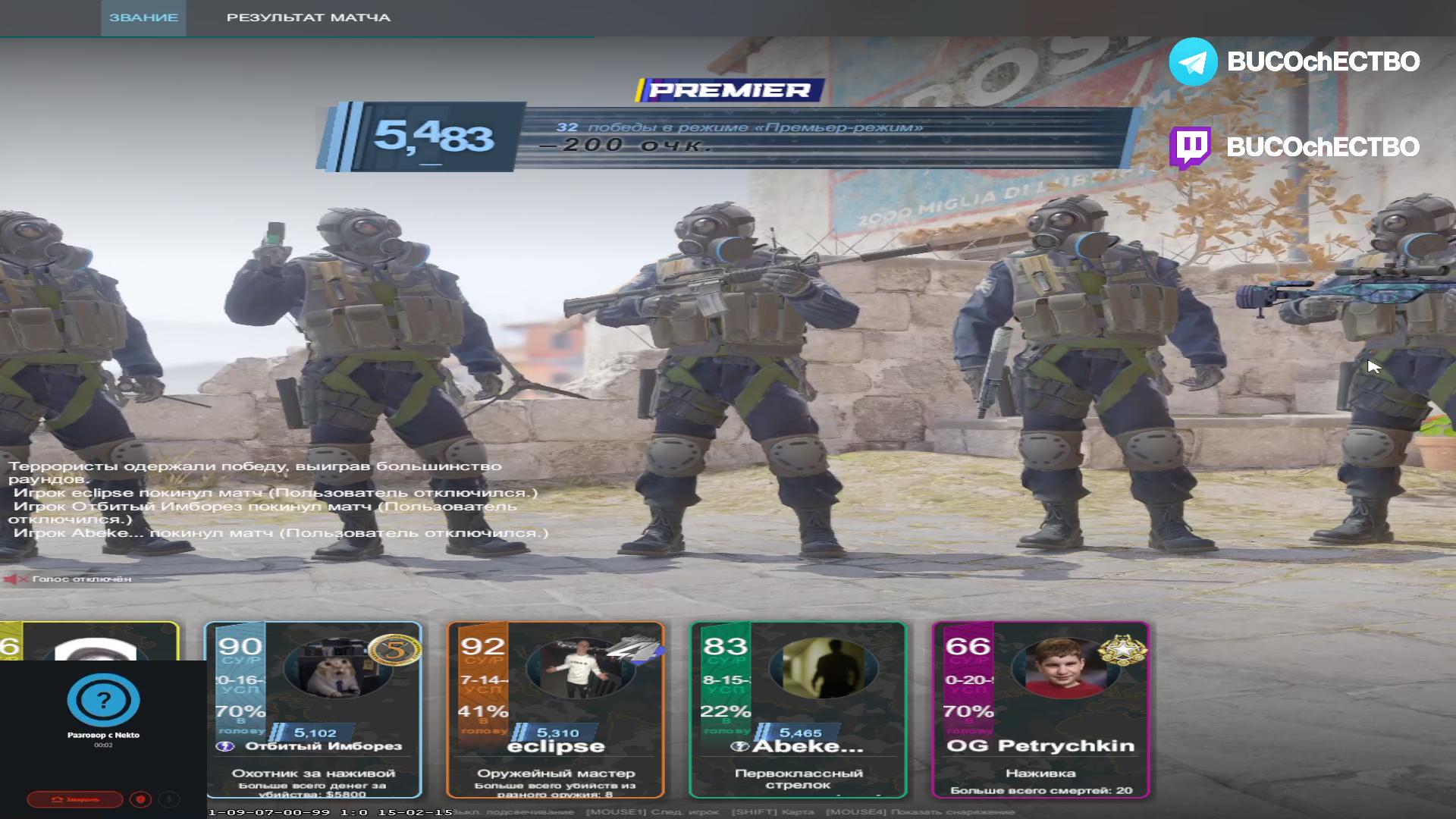Click the 32 победы в режиме Премьер text
The height and width of the screenshot is (819, 1456).
pos(739,127)
